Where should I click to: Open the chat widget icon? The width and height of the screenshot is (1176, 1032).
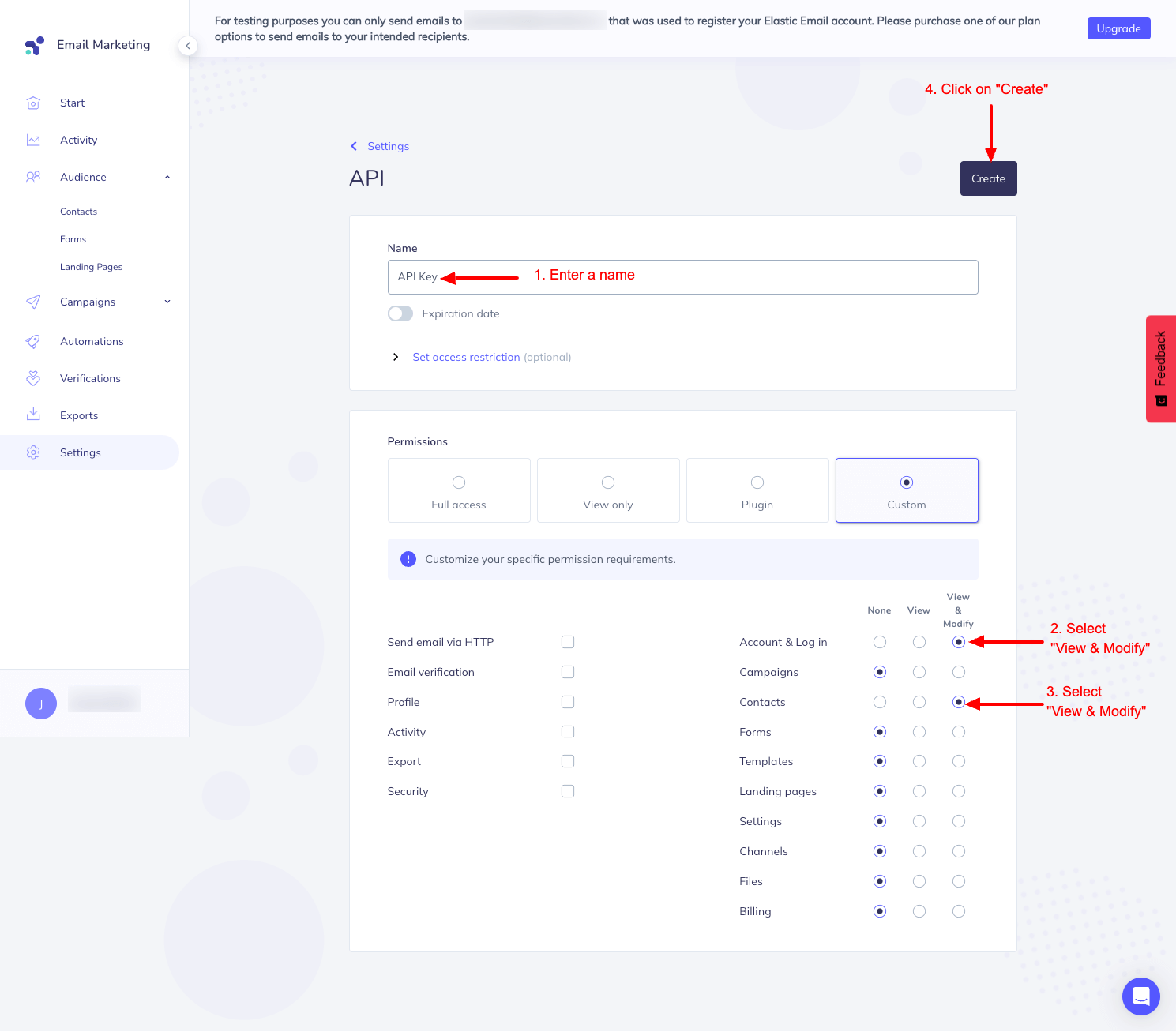point(1140,996)
